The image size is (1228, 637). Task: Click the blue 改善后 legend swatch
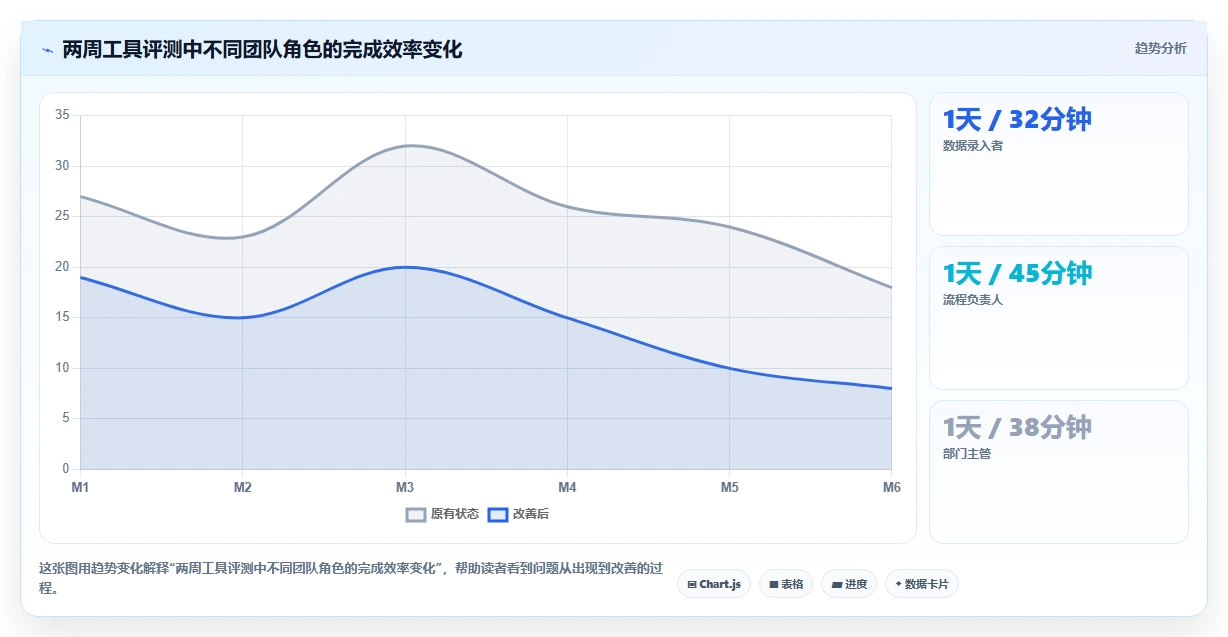(x=498, y=514)
